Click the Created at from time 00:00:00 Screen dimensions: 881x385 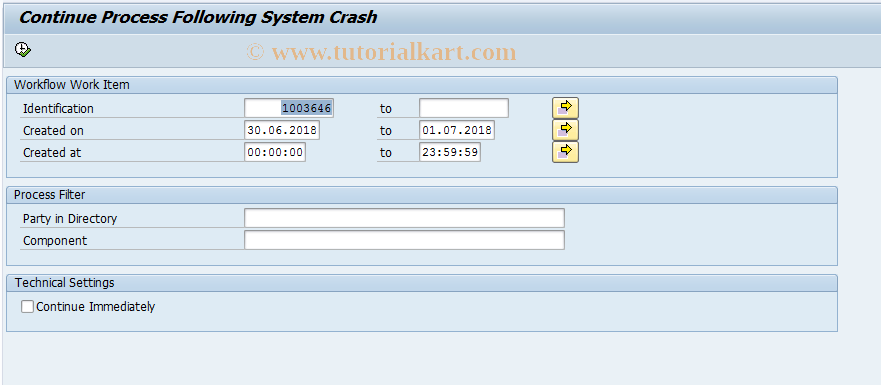click(275, 152)
